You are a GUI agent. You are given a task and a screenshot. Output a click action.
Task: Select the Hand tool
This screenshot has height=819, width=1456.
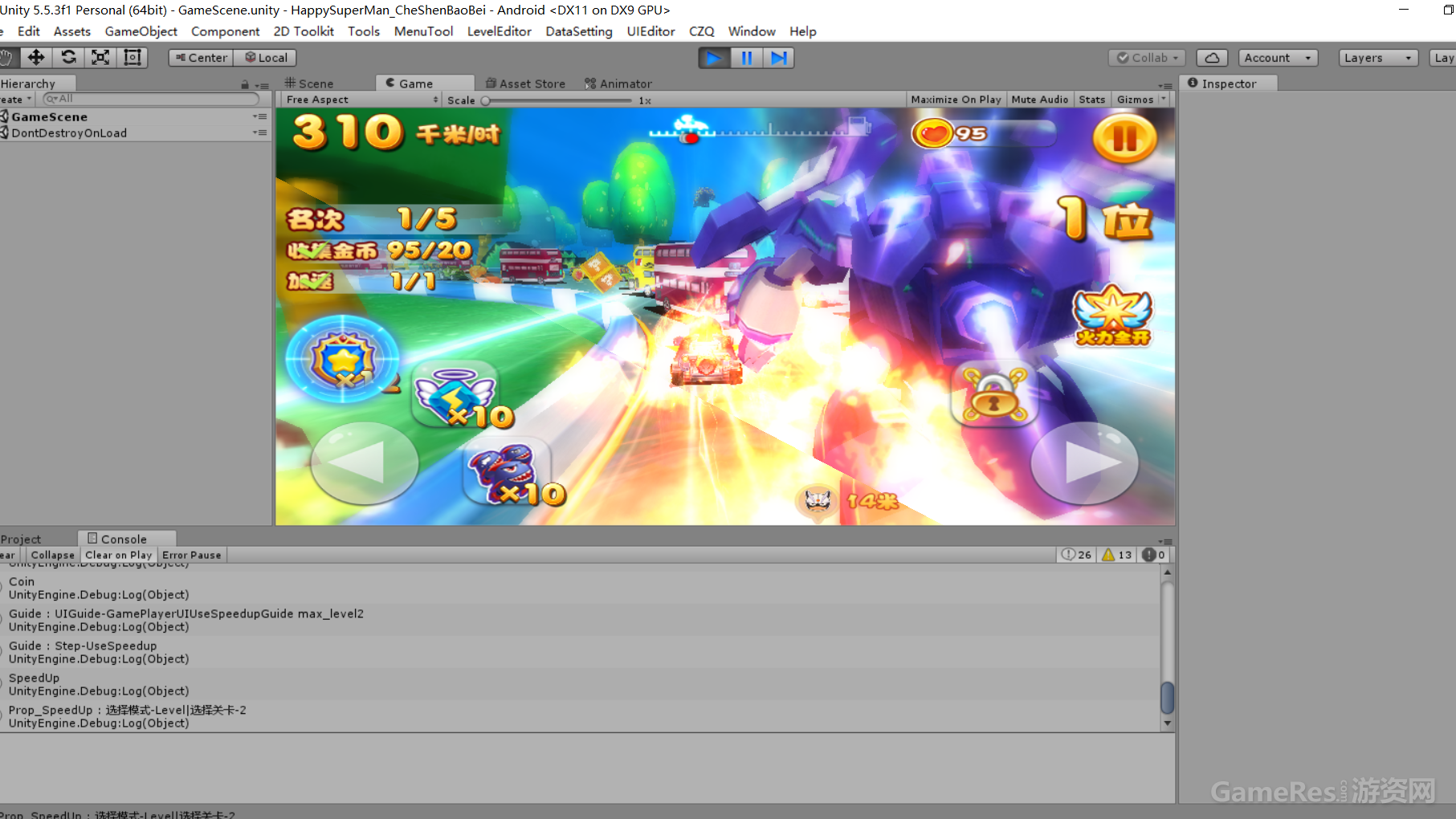coord(6,58)
